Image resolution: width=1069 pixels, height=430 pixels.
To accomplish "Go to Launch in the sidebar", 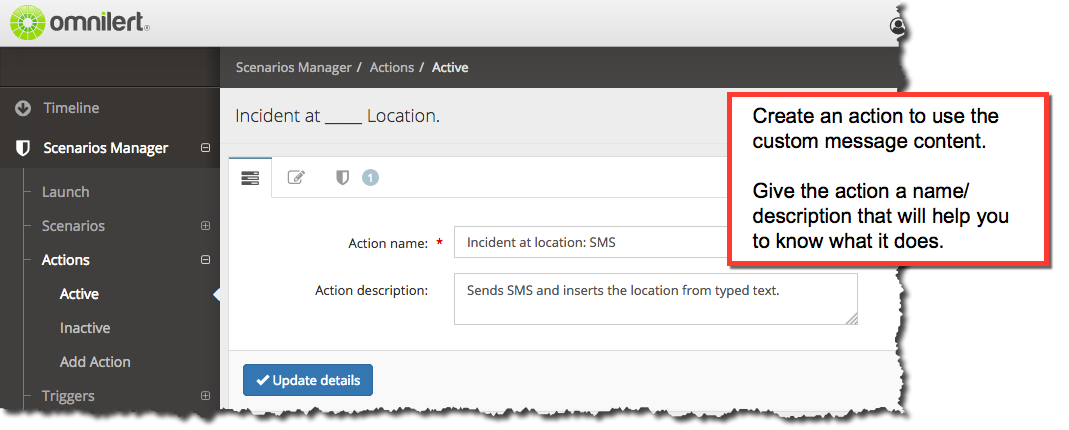I will pyautogui.click(x=65, y=192).
